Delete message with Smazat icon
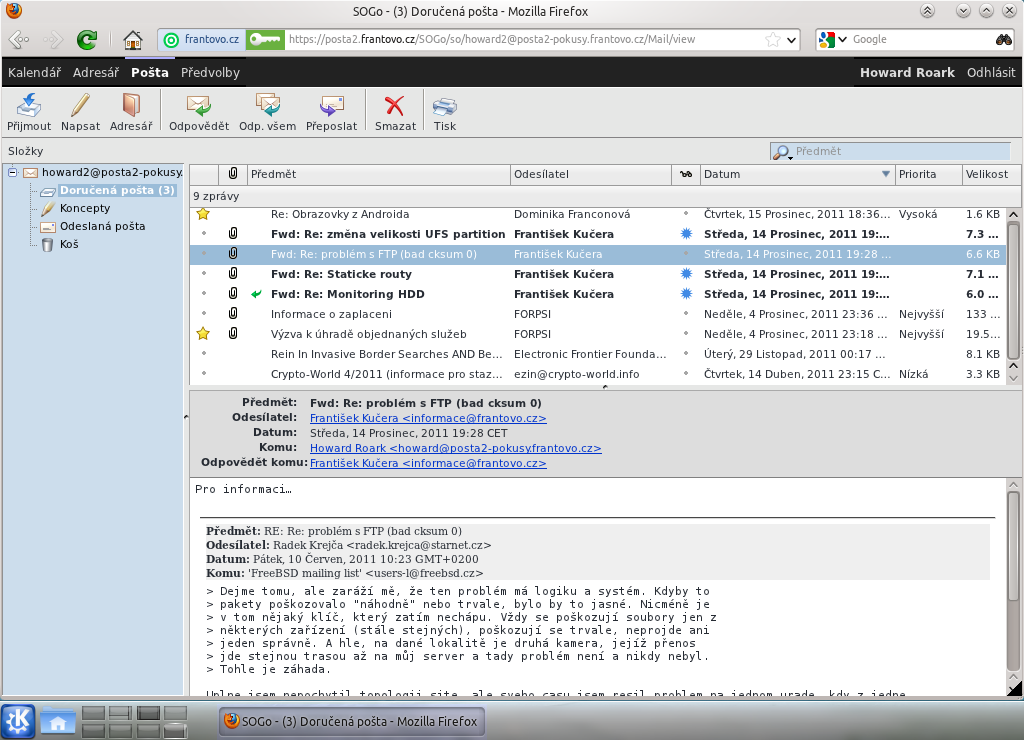Viewport: 1024px width, 740px height. tap(395, 106)
